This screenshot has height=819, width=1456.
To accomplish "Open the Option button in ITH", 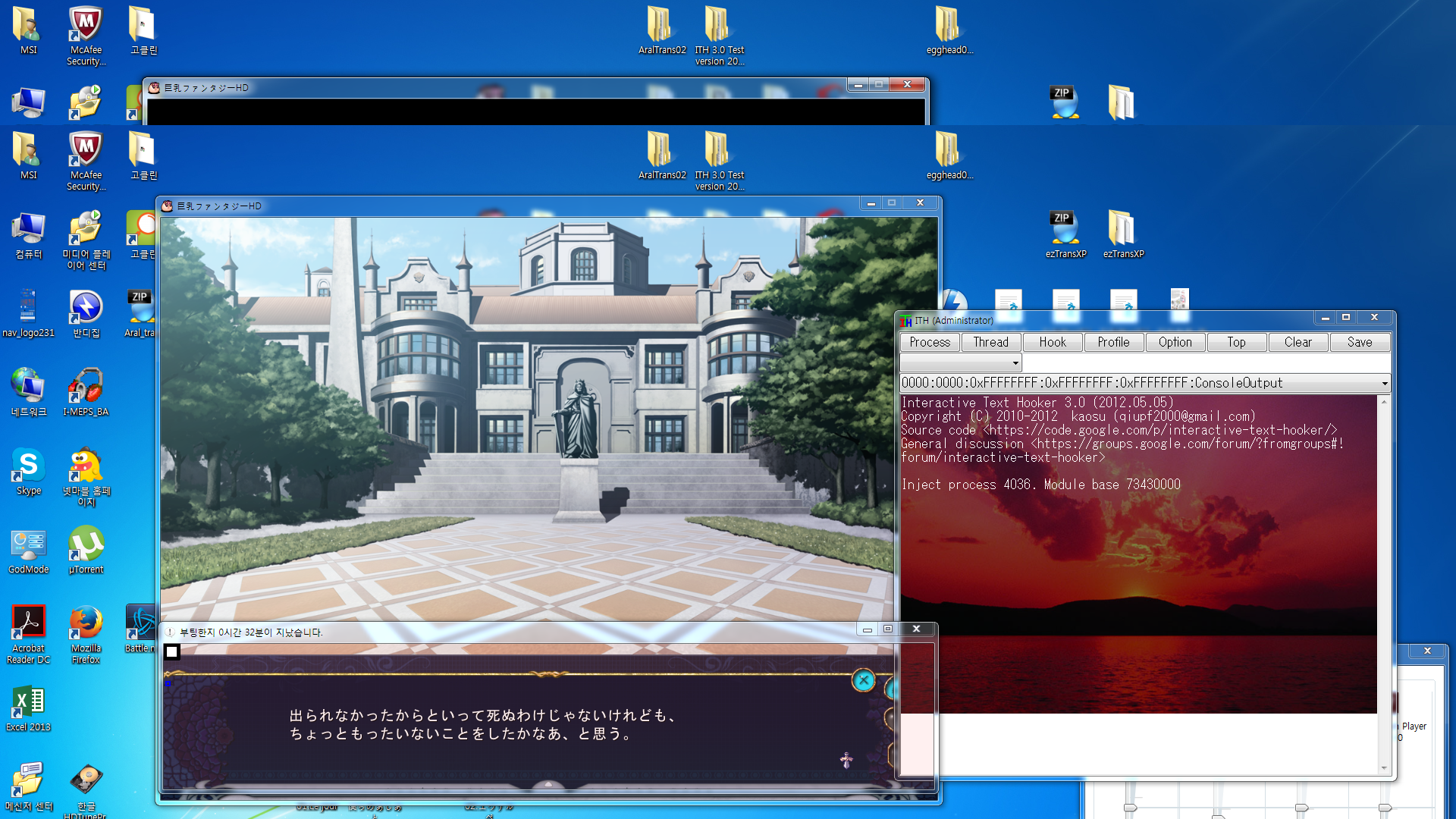I will pyautogui.click(x=1175, y=342).
